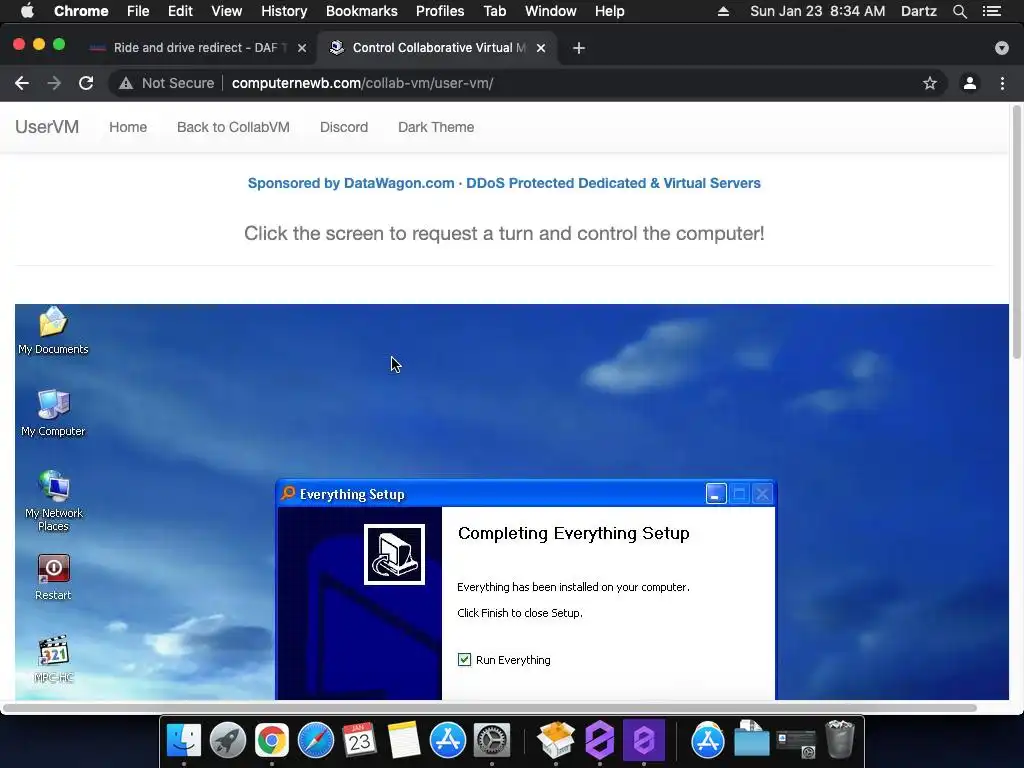Screen dimensions: 1024x768
Task: Open the File menu
Action: (x=138, y=11)
